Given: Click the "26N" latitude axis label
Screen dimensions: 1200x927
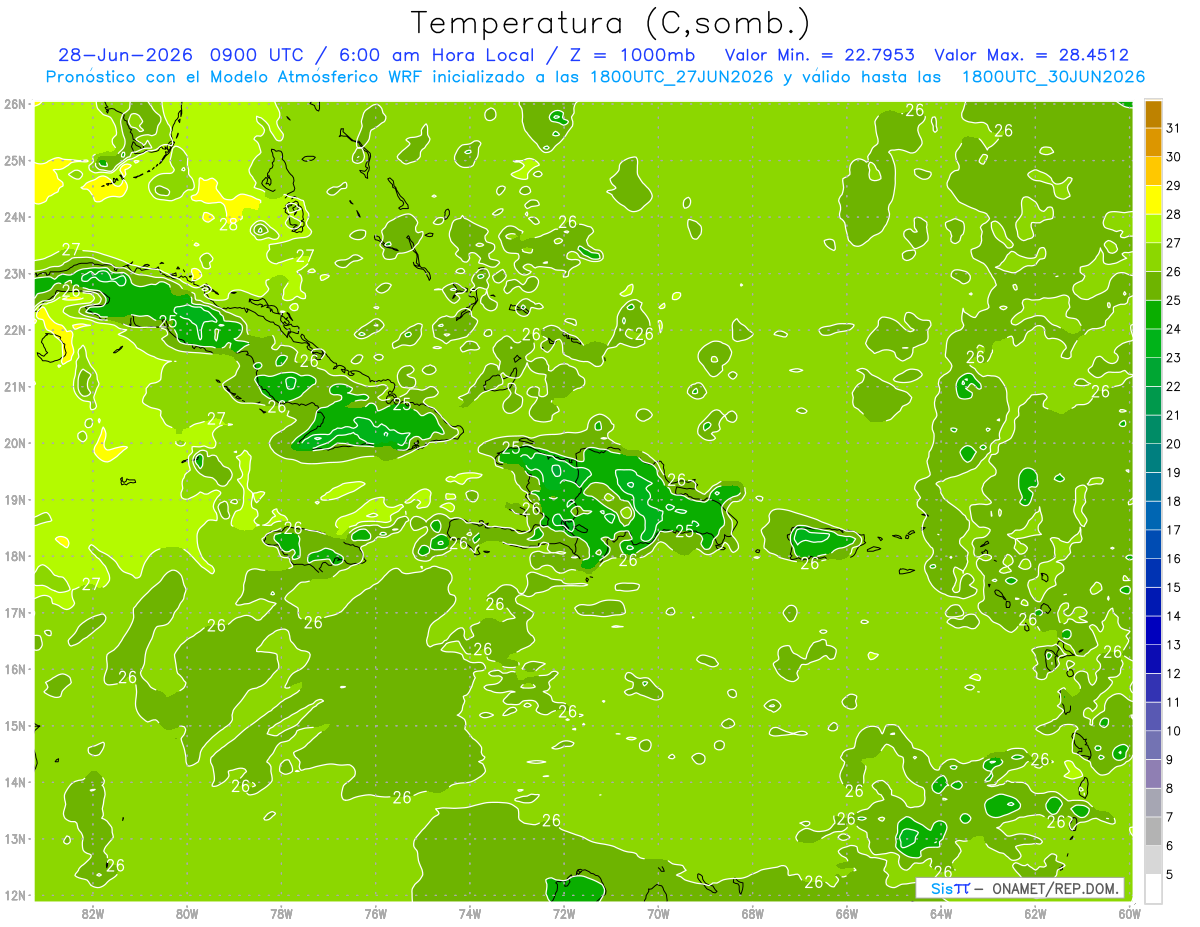Looking at the screenshot, I should click(15, 104).
